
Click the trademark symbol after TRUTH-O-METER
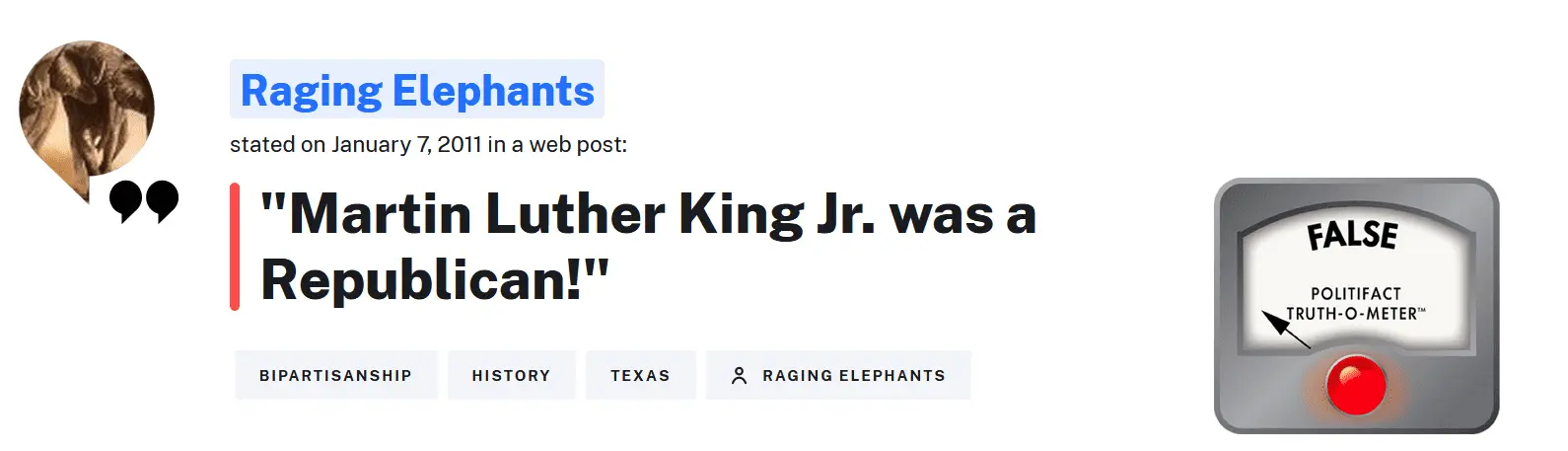click(x=1422, y=311)
